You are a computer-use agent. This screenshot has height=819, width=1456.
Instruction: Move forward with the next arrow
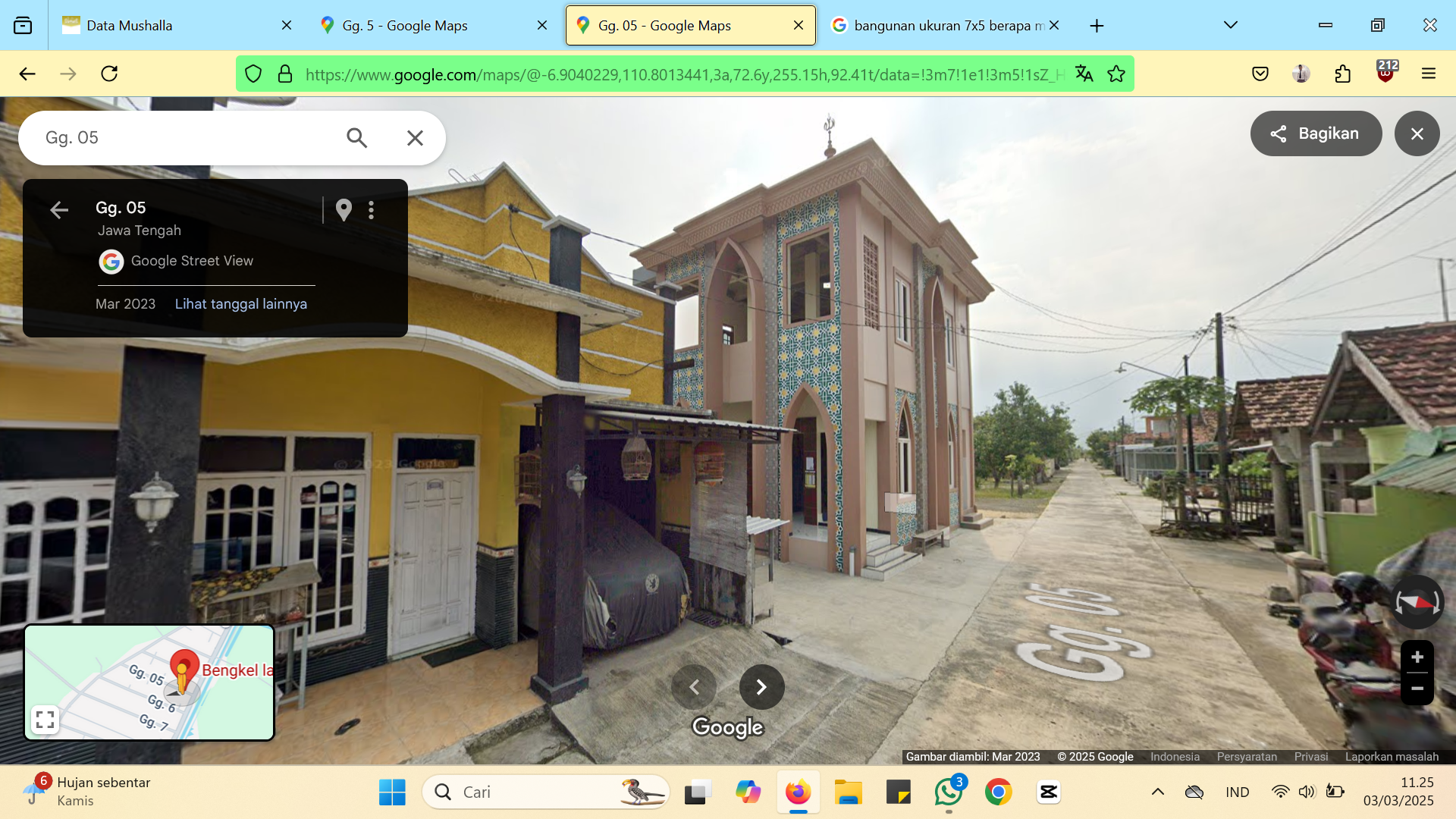pos(761,687)
